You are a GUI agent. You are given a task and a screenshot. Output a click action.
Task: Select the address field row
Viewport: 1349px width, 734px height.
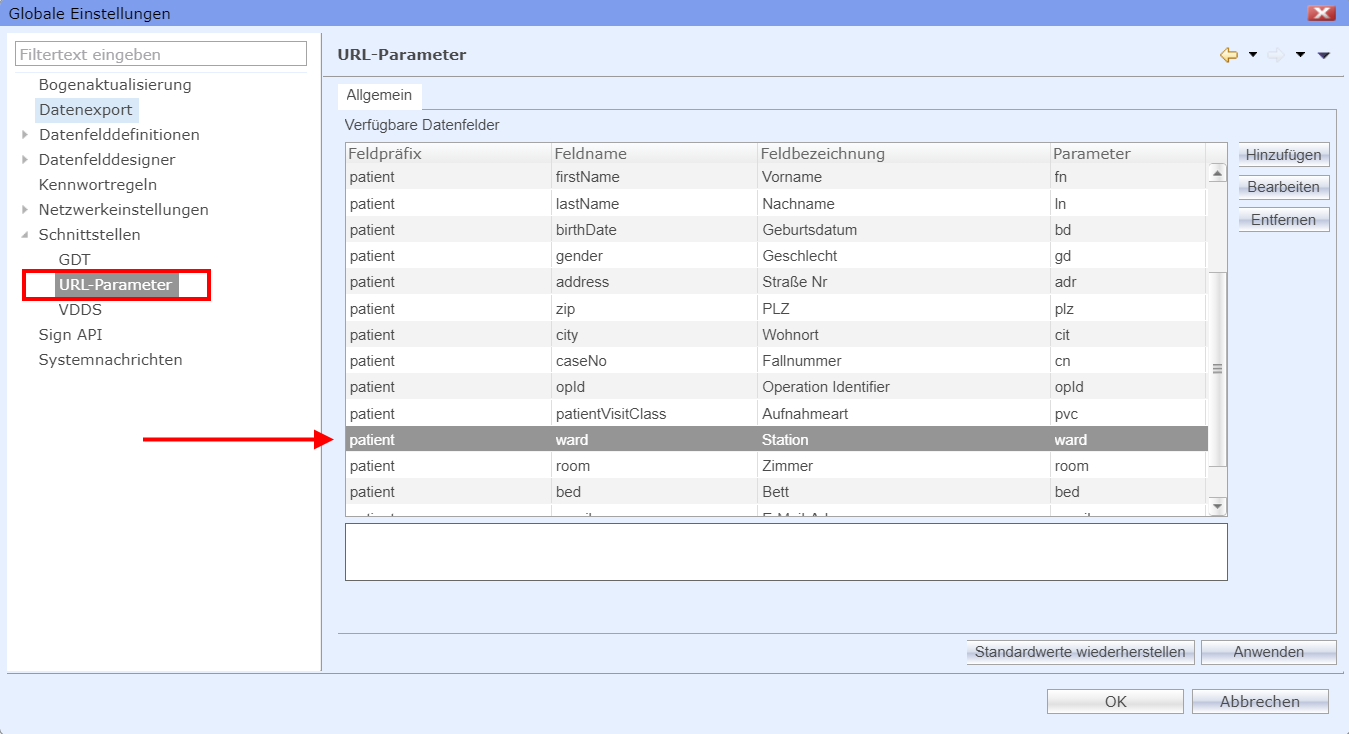(x=776, y=282)
